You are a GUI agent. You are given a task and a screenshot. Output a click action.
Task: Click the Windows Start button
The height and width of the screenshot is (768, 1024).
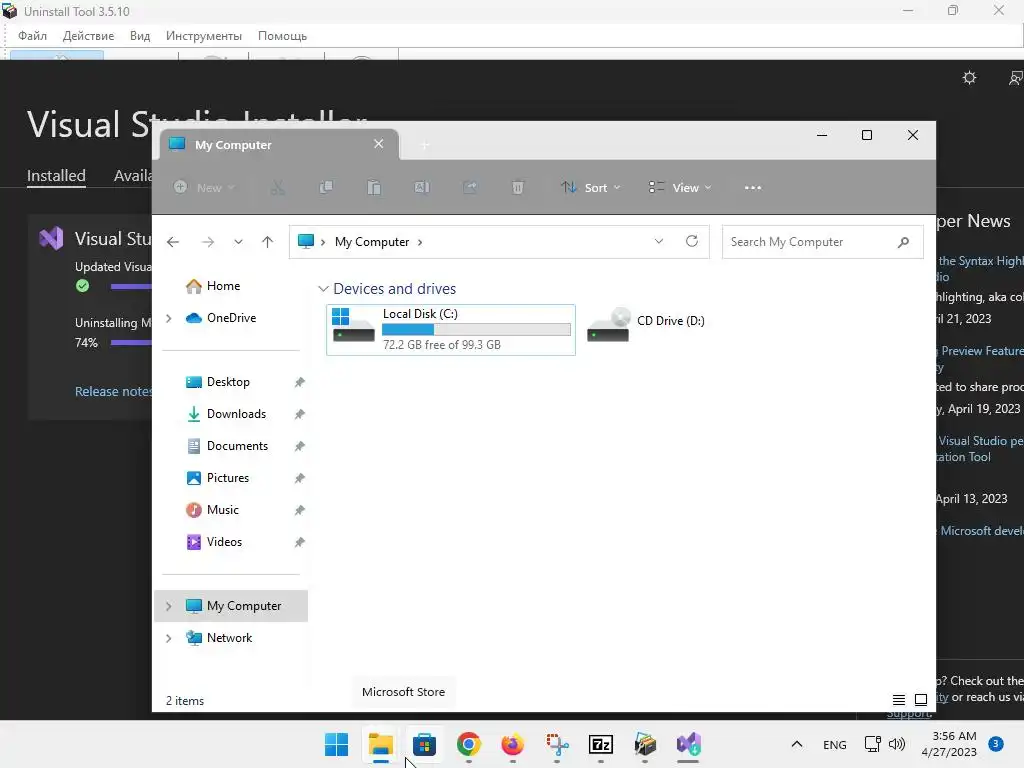336,744
